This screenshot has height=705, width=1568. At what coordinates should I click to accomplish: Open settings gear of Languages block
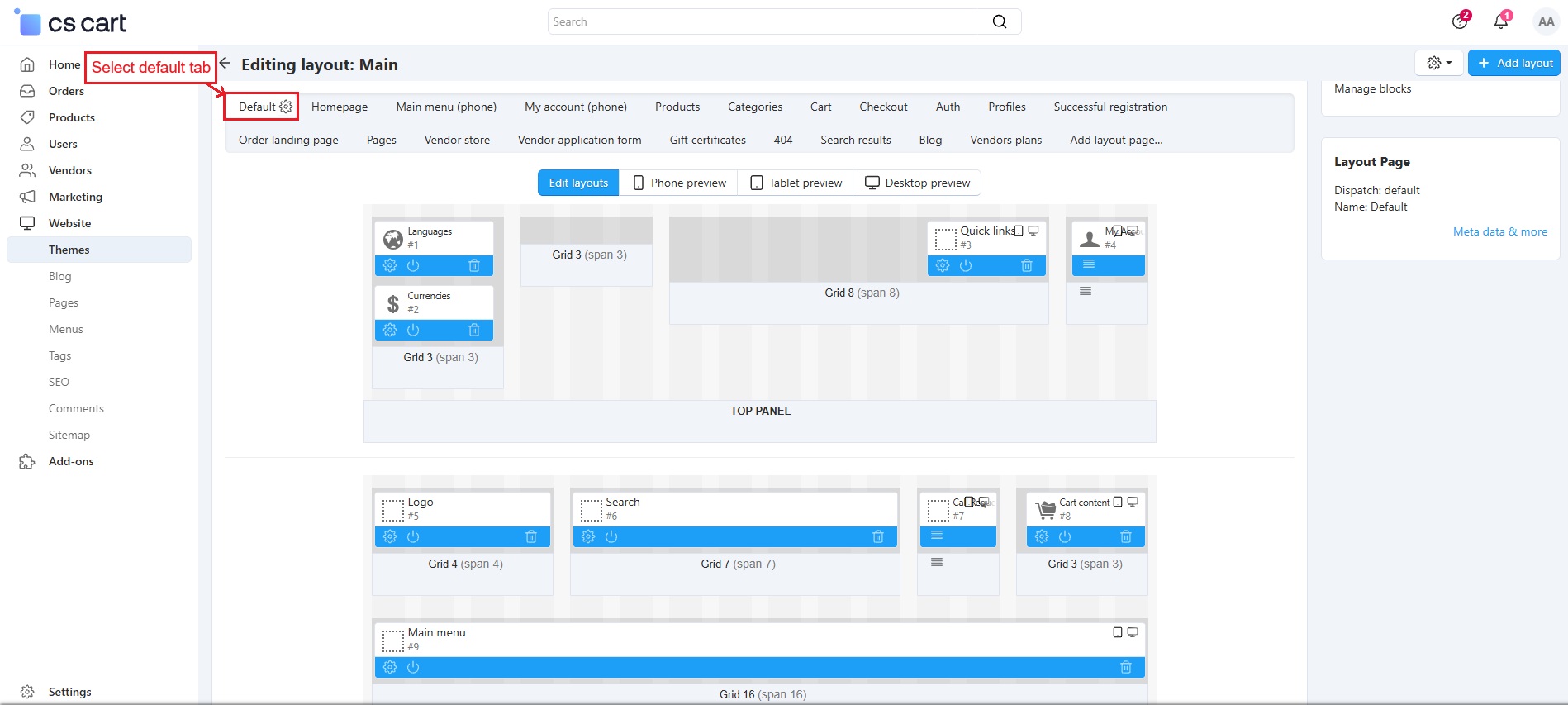[390, 265]
